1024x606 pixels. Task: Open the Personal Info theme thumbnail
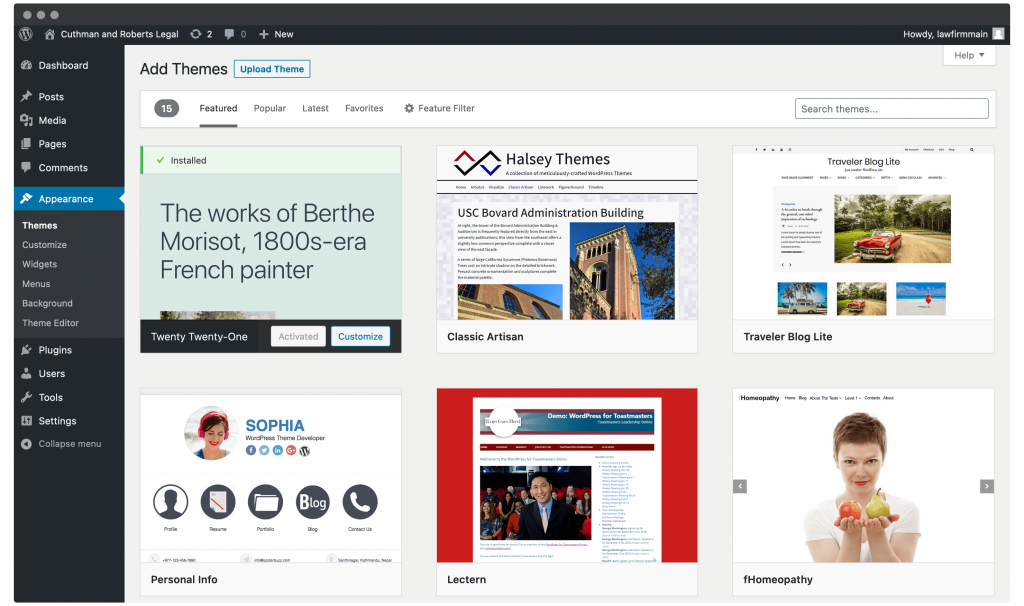[x=271, y=476]
